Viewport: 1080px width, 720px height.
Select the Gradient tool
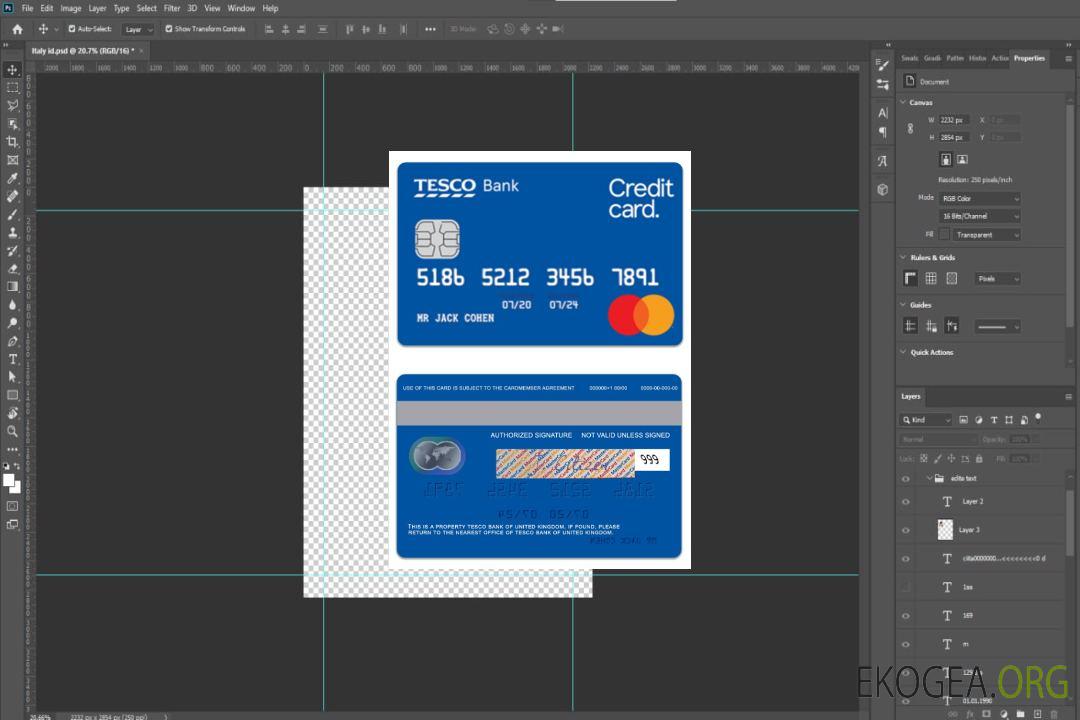click(12, 287)
